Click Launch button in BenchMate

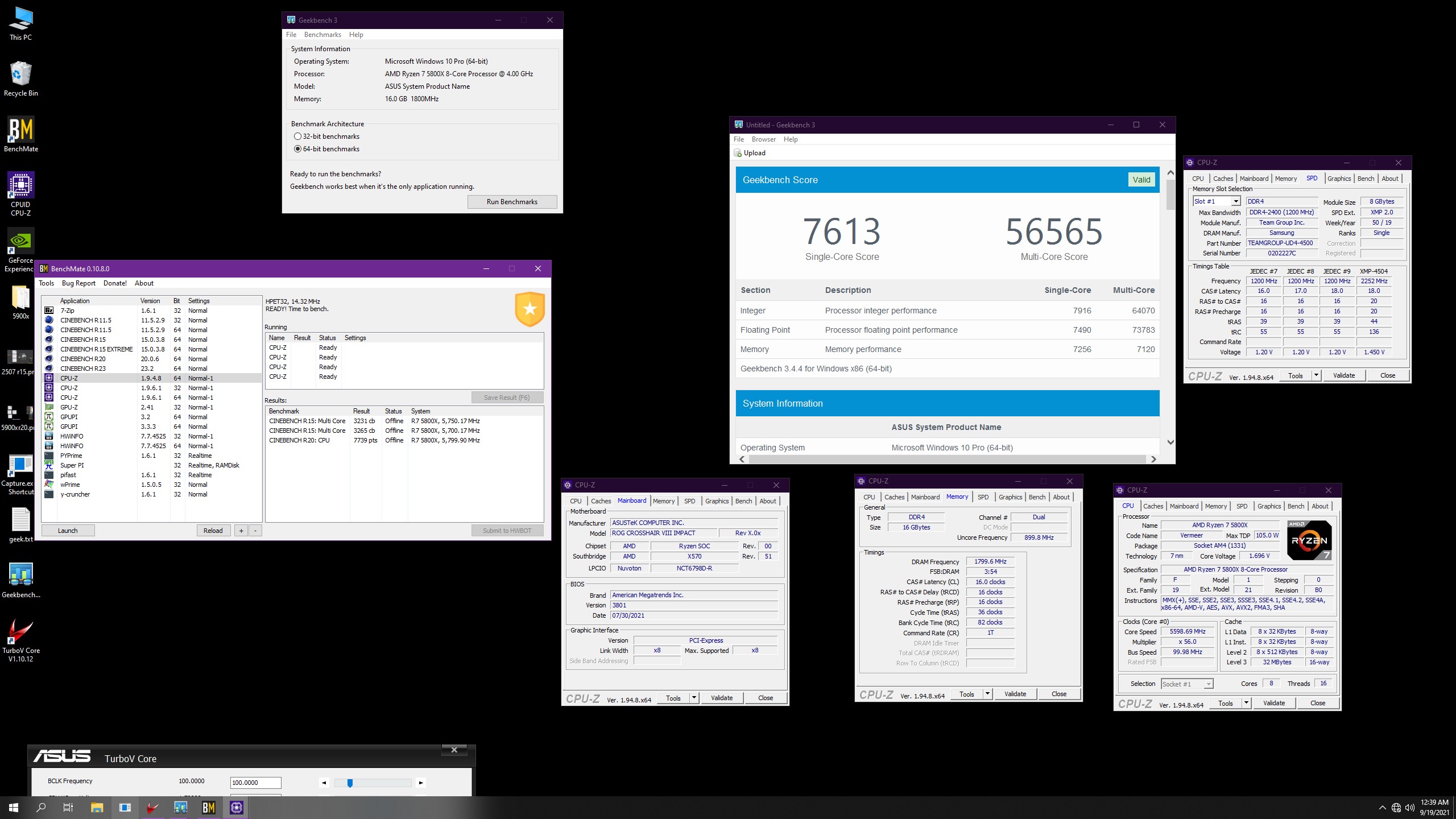(x=68, y=531)
